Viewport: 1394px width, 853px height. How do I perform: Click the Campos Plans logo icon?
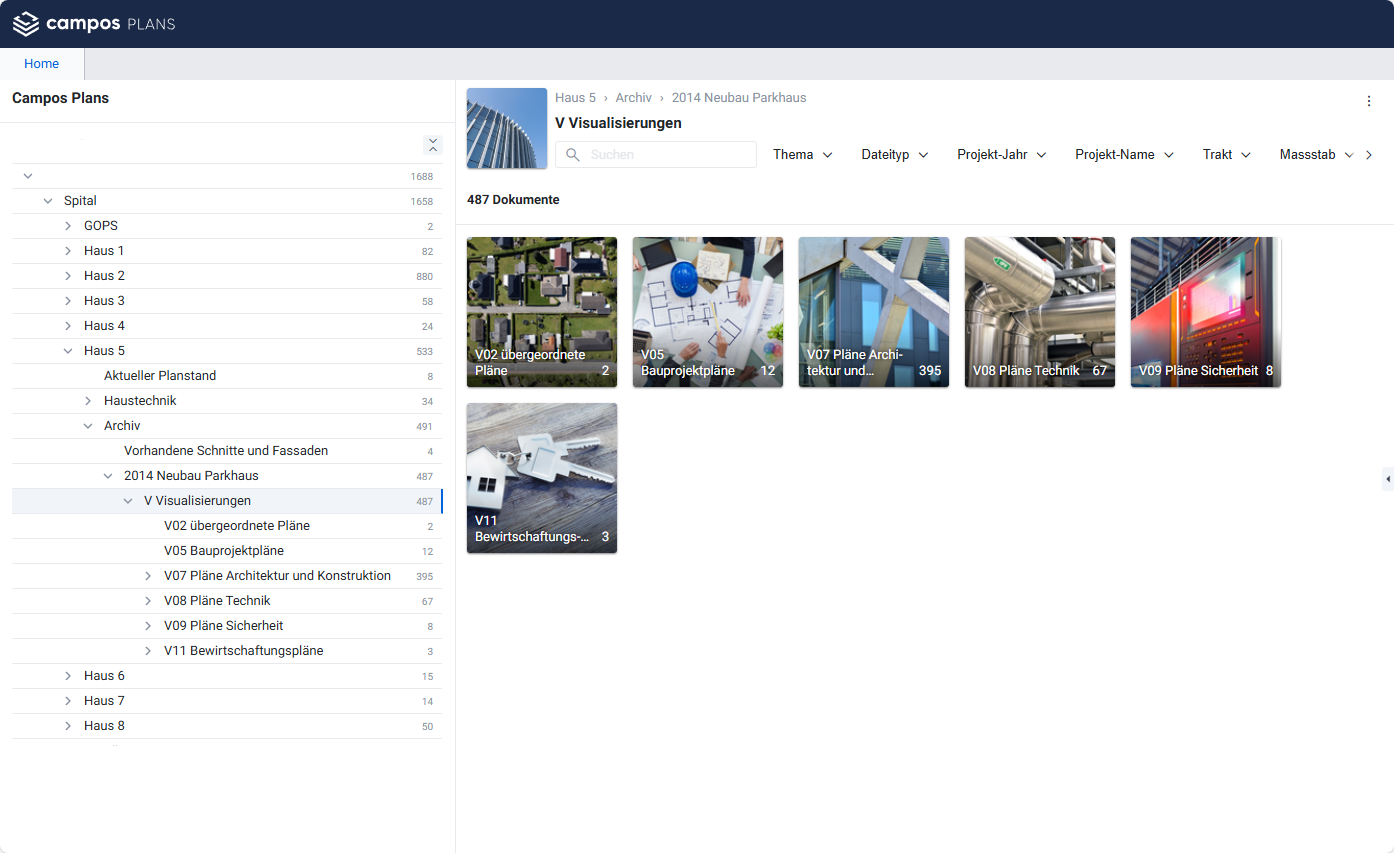(26, 24)
